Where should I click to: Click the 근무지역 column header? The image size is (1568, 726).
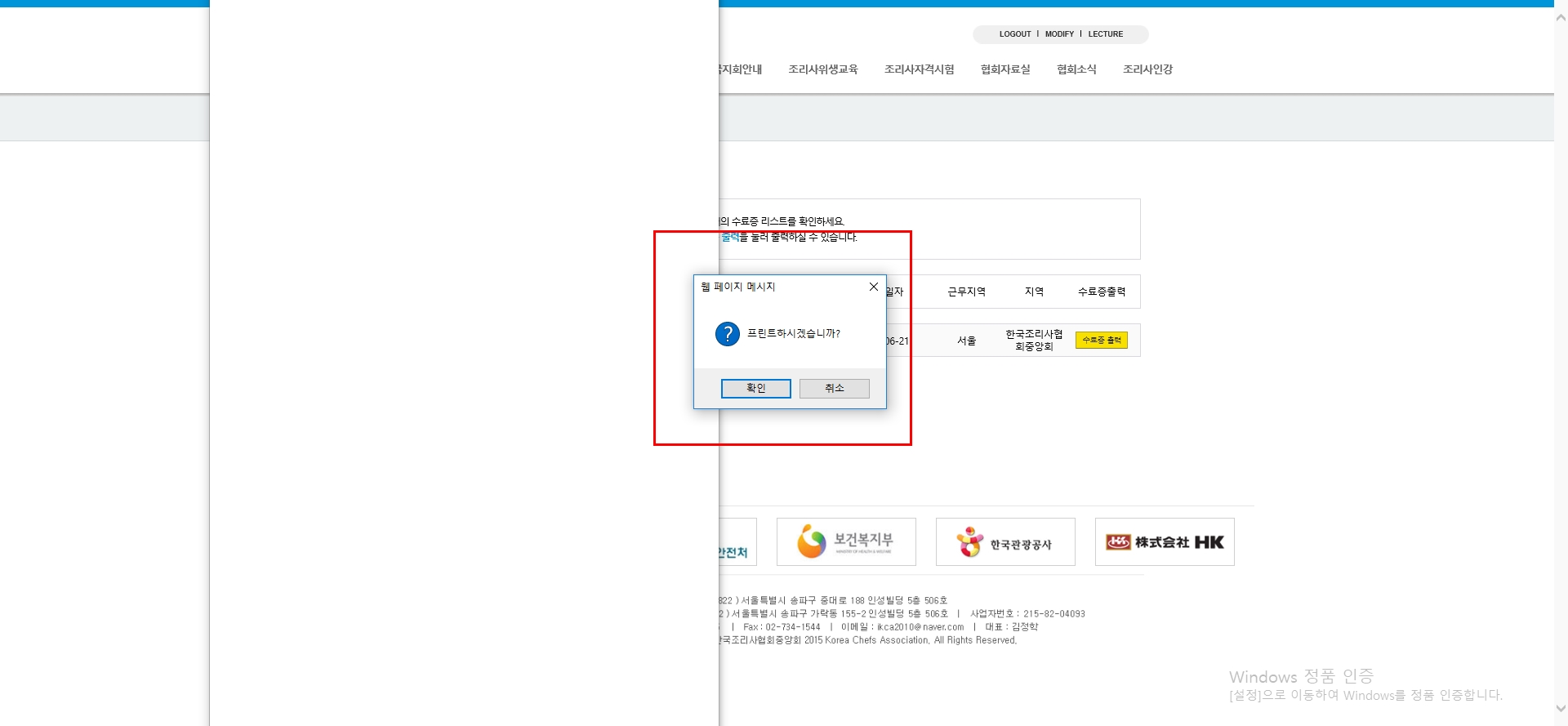point(966,292)
